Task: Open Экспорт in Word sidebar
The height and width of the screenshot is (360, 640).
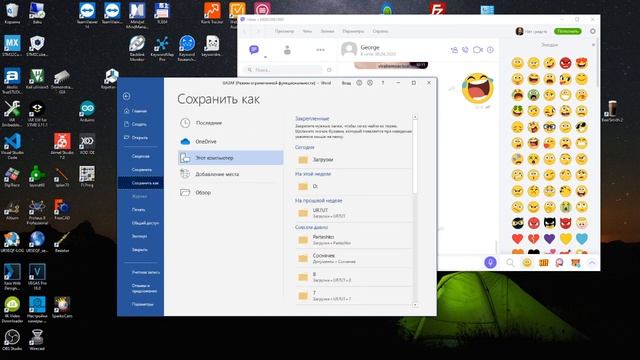Action: [139, 236]
